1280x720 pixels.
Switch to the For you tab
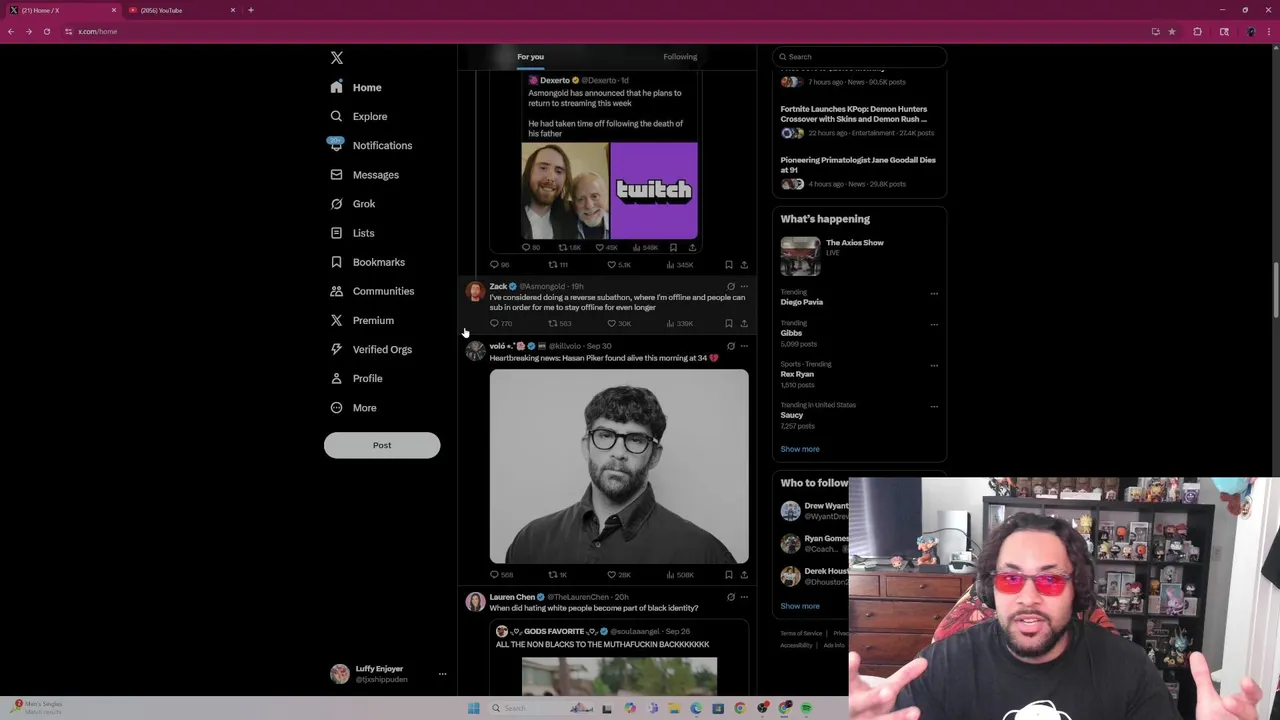pyautogui.click(x=530, y=57)
